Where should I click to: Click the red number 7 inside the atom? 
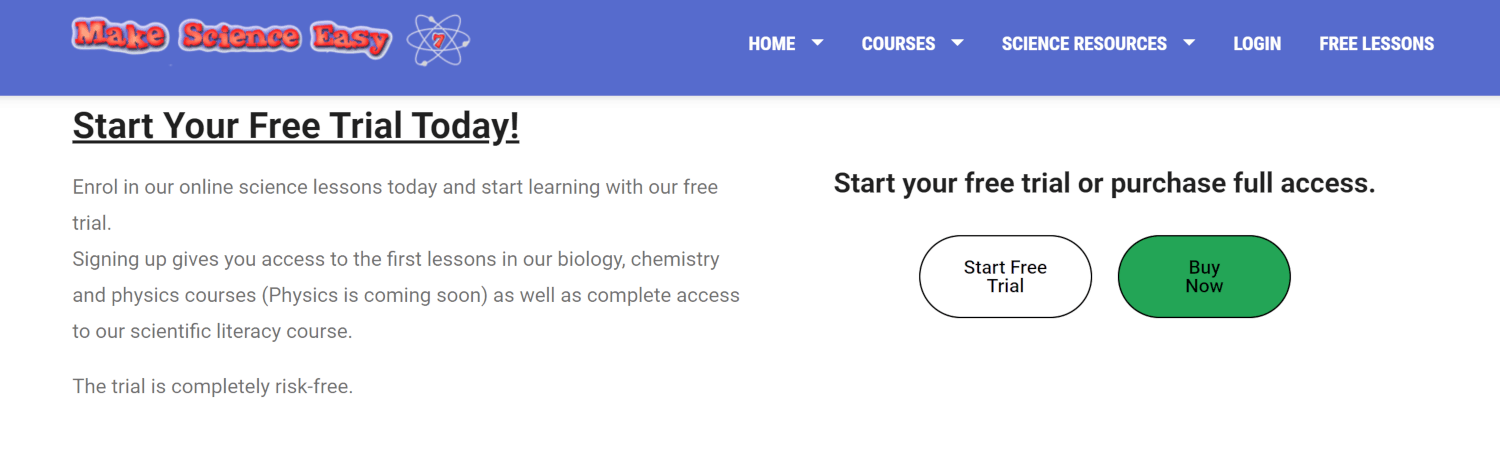pos(438,42)
